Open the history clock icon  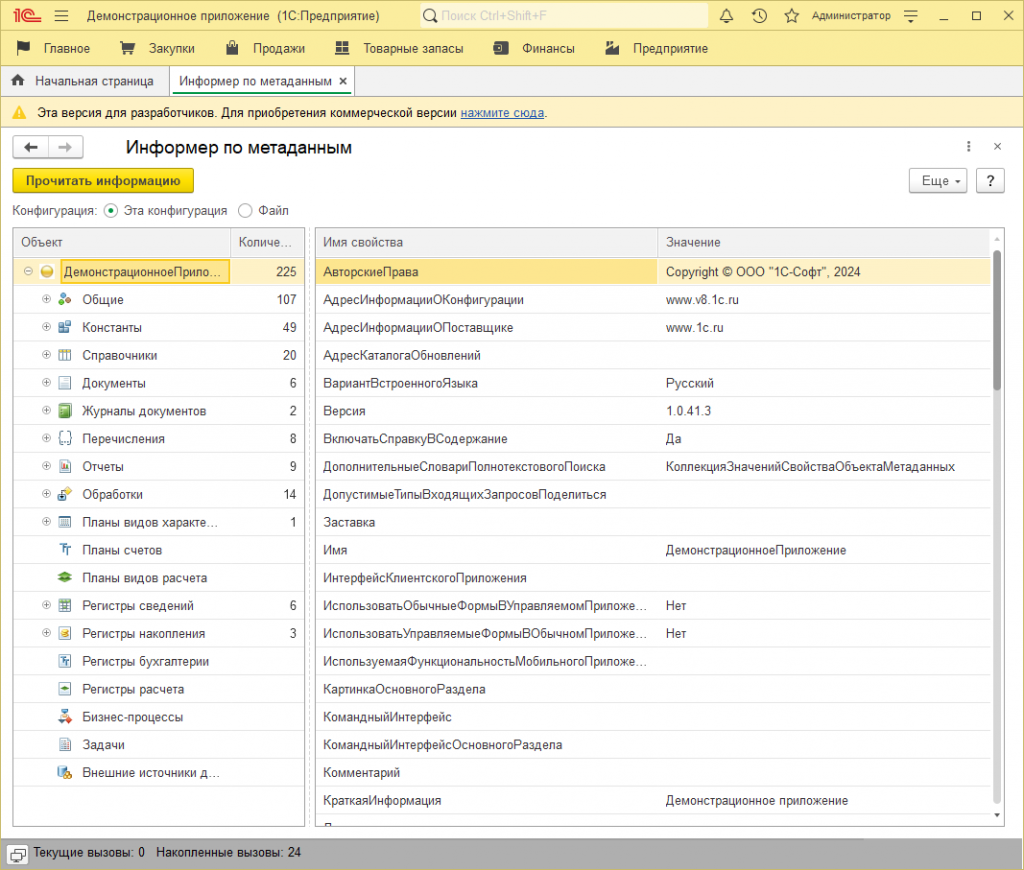point(759,16)
